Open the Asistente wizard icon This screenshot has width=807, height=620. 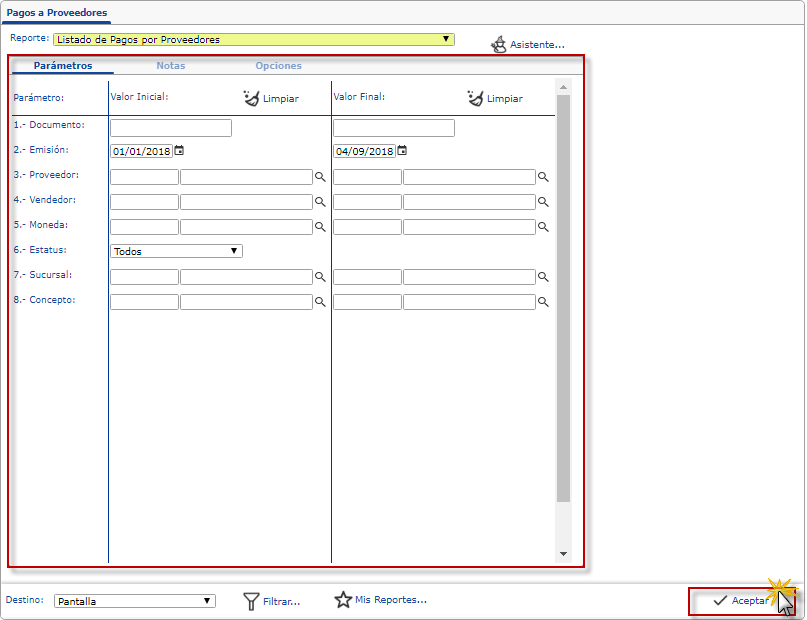pos(498,45)
